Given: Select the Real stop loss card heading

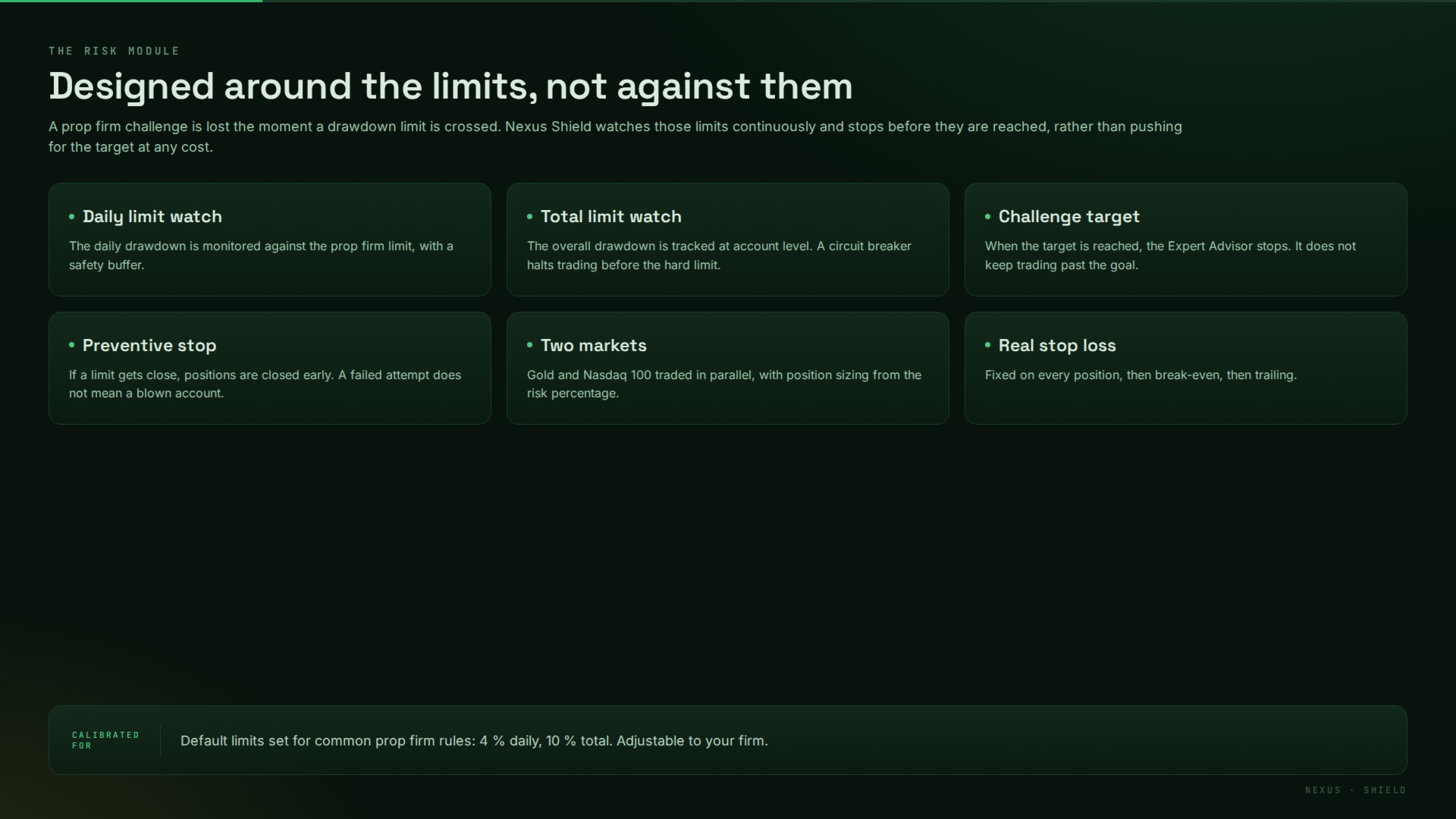Looking at the screenshot, I should coord(1057,346).
